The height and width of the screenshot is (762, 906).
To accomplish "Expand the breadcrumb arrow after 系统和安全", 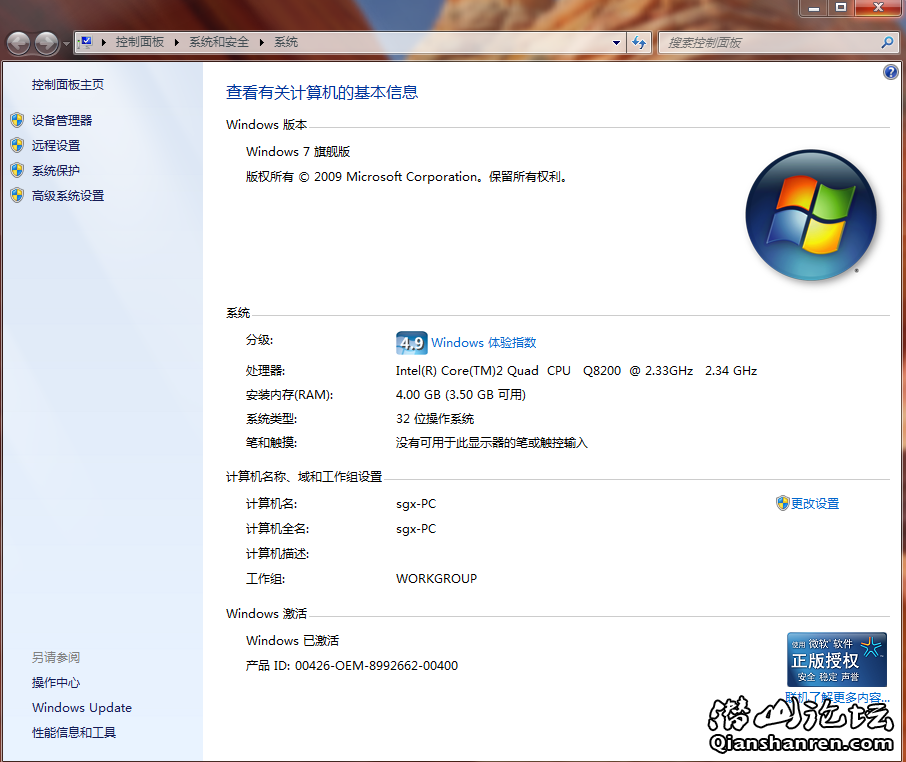I will 262,42.
